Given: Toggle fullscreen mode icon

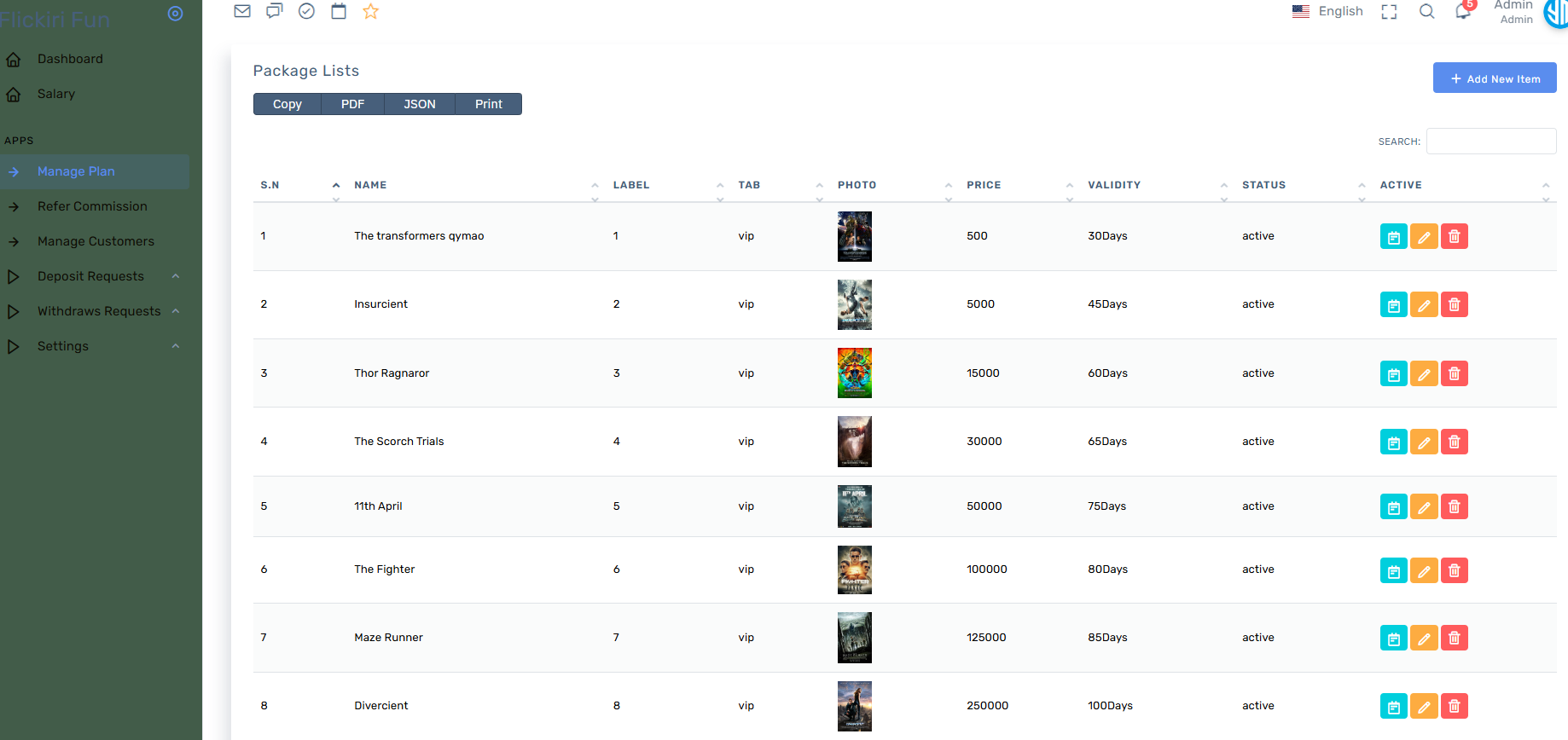Looking at the screenshot, I should pos(1389,12).
